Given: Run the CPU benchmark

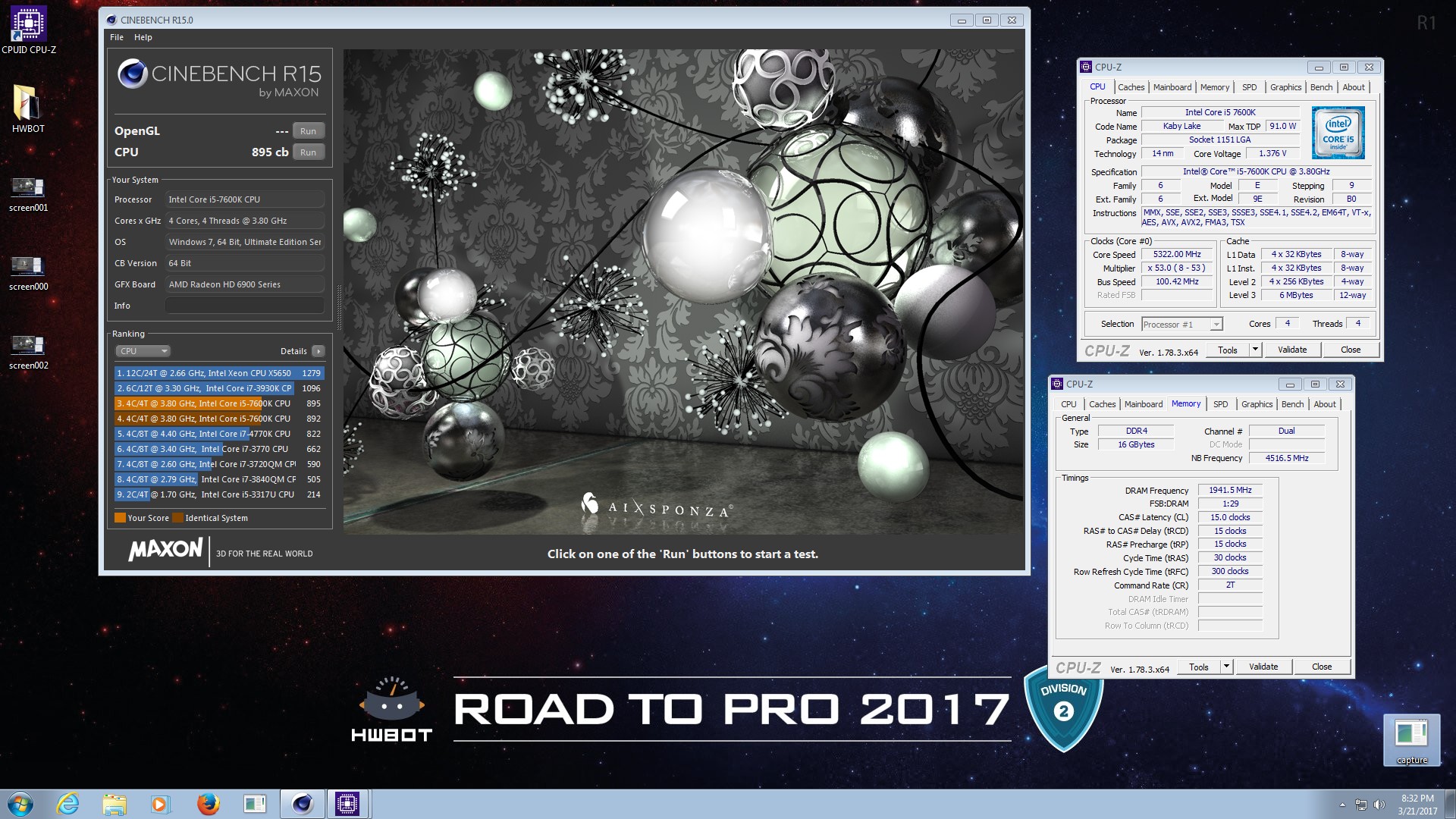Looking at the screenshot, I should (x=308, y=152).
